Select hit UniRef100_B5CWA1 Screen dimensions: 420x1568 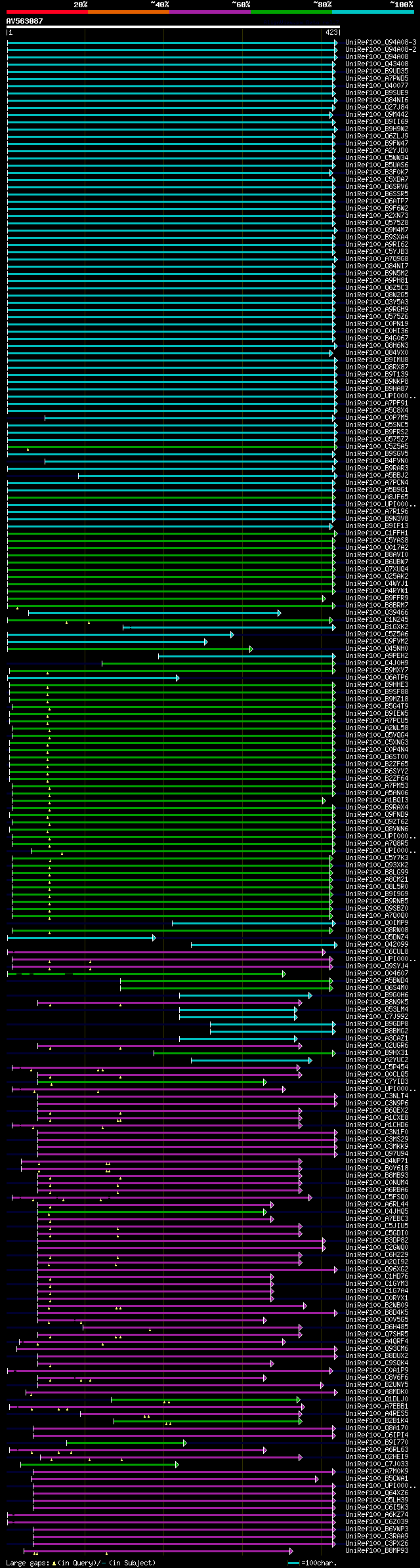tap(377, 1479)
